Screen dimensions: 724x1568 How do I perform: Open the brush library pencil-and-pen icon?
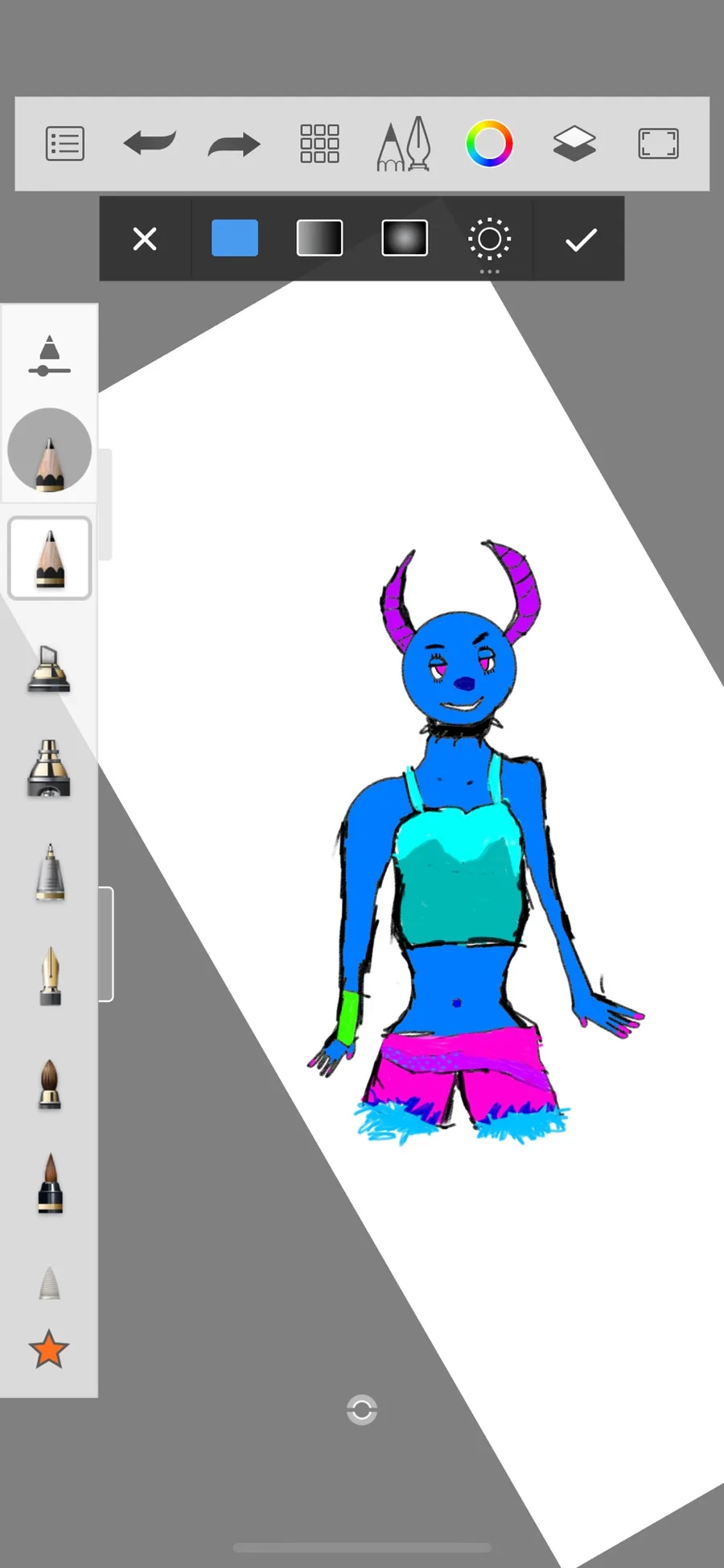[404, 144]
